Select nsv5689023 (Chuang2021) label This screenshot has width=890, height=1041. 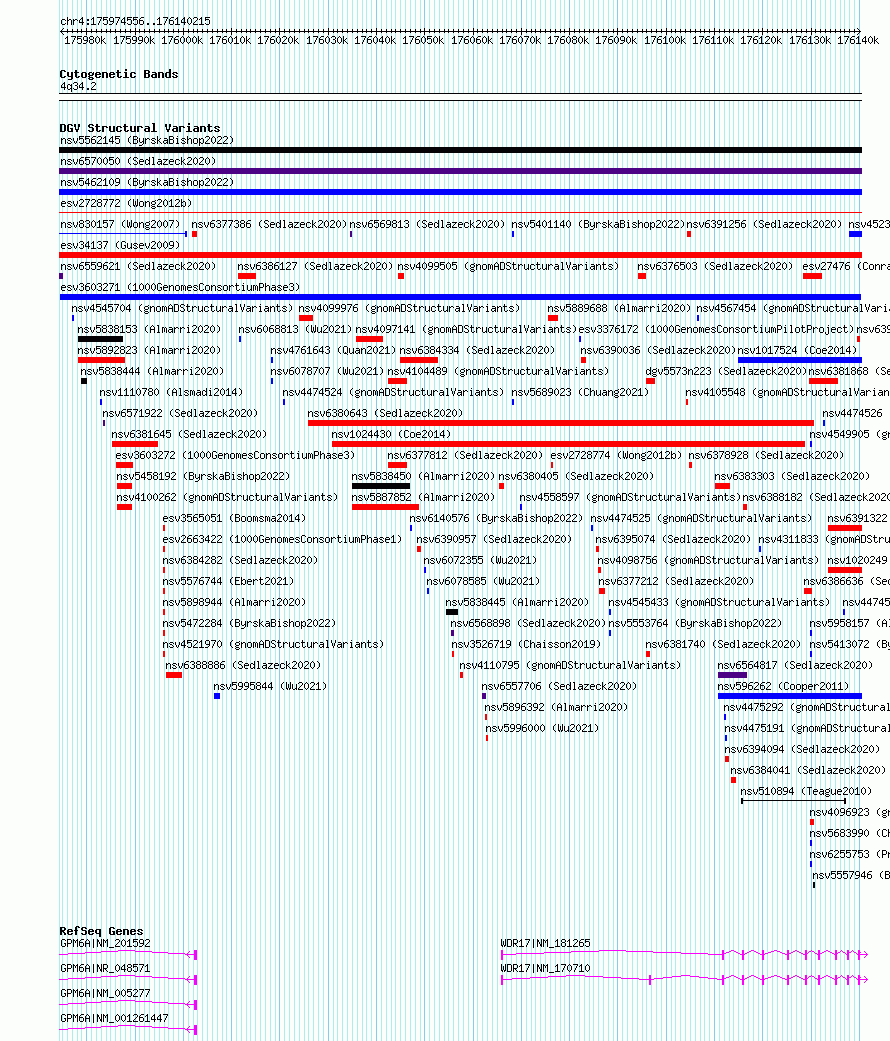tap(580, 392)
